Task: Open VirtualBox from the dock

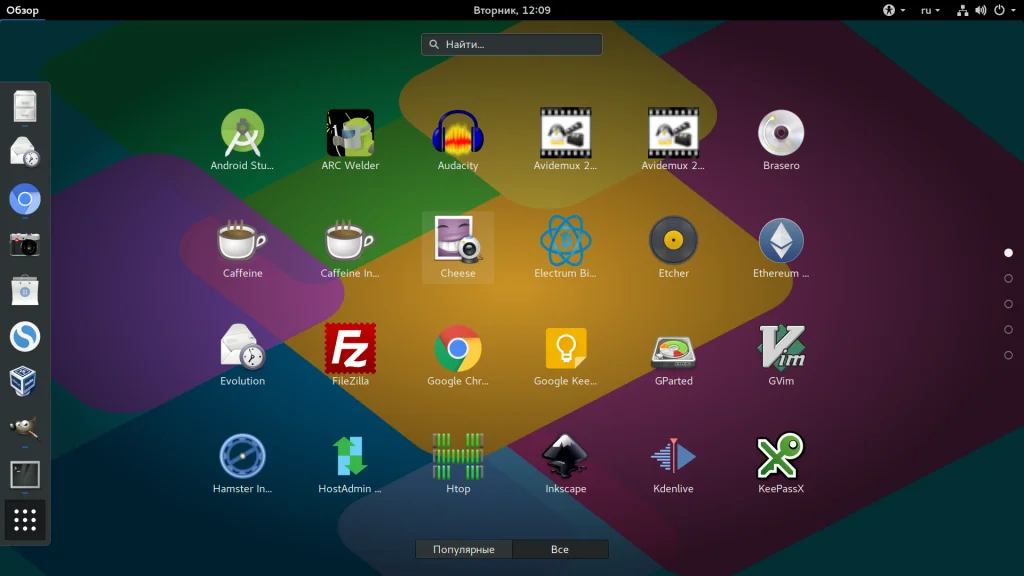Action: pyautogui.click(x=25, y=382)
